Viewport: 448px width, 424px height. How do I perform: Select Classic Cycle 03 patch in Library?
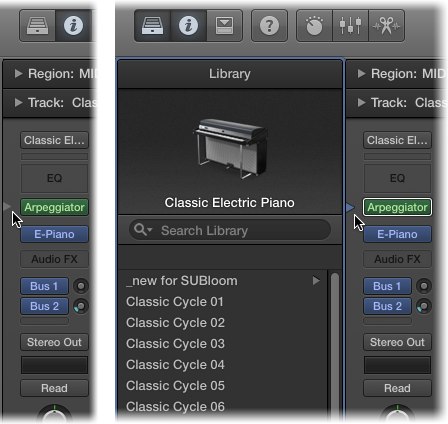[x=175, y=344]
